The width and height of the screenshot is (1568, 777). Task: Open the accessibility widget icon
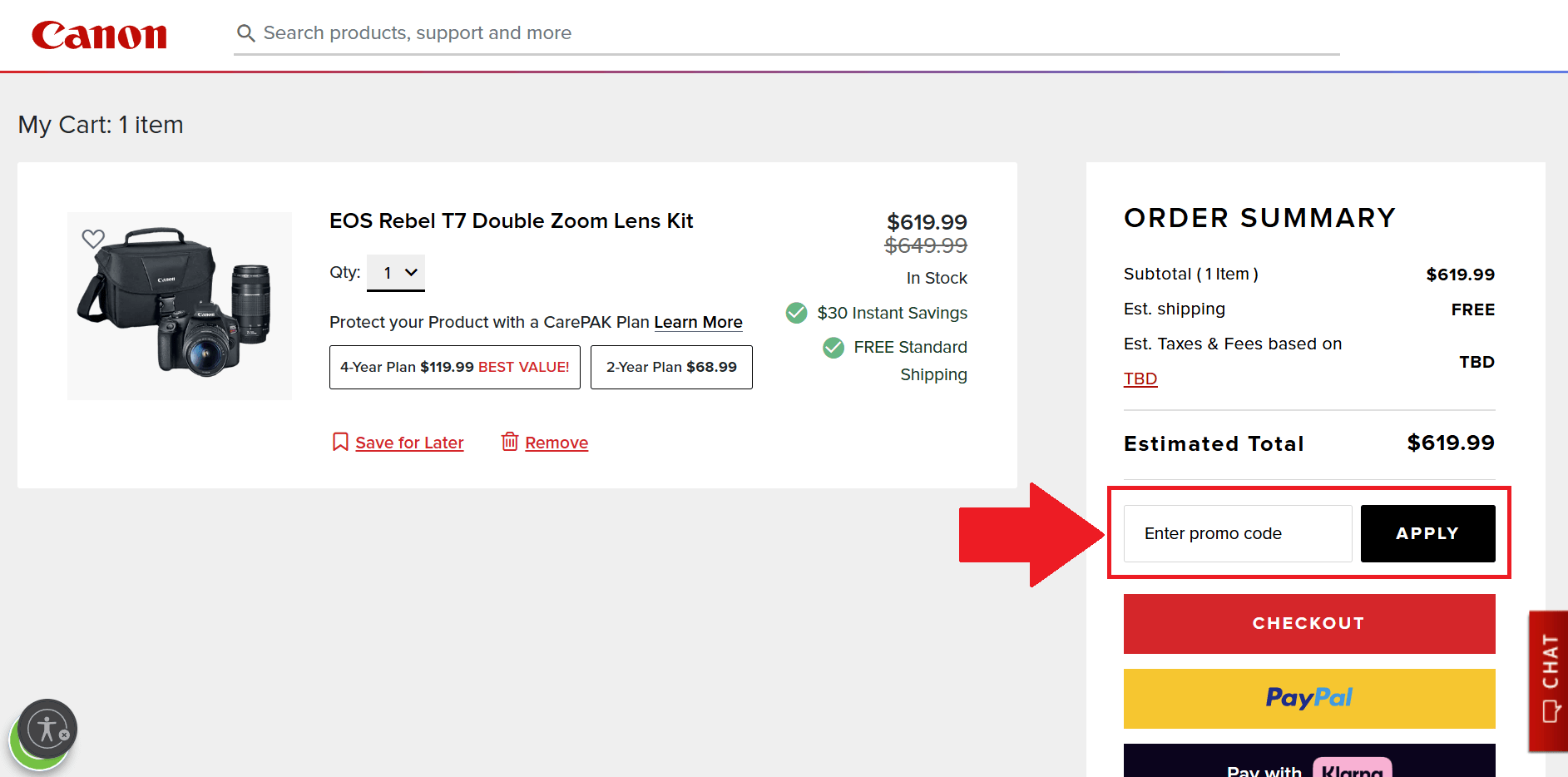(47, 730)
